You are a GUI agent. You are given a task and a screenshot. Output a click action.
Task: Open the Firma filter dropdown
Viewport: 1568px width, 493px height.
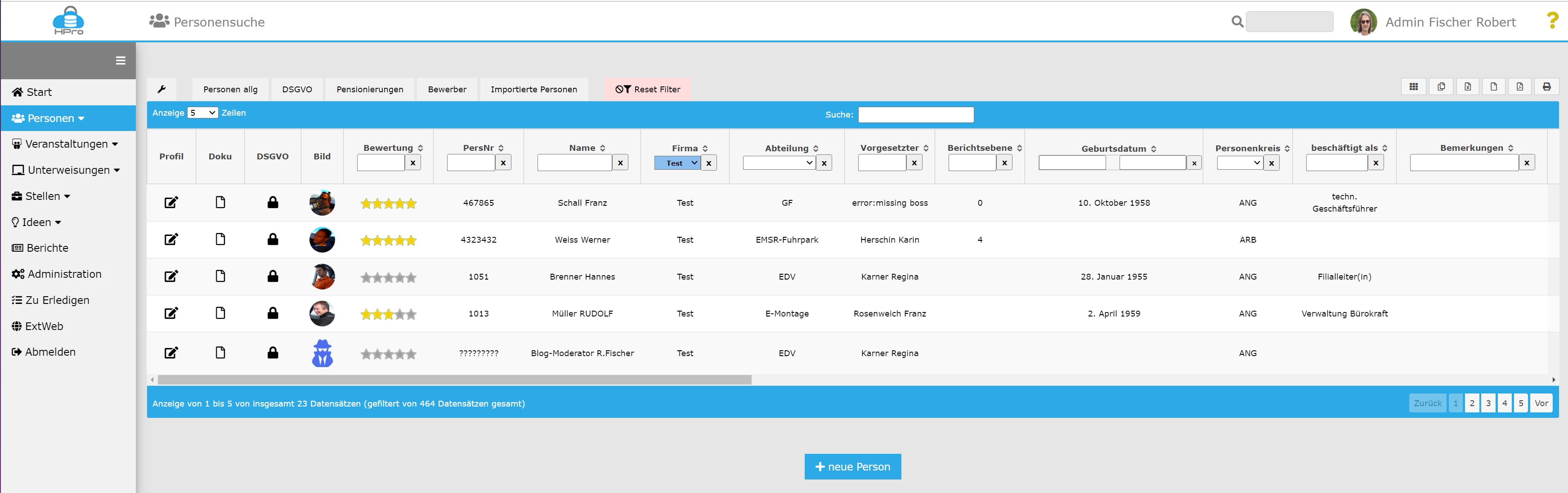[677, 163]
